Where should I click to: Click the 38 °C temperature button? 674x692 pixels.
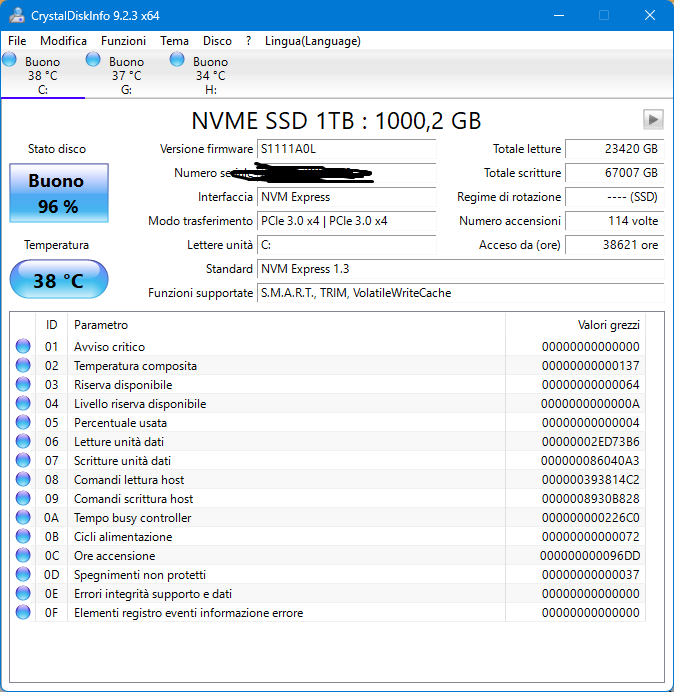pos(58,281)
